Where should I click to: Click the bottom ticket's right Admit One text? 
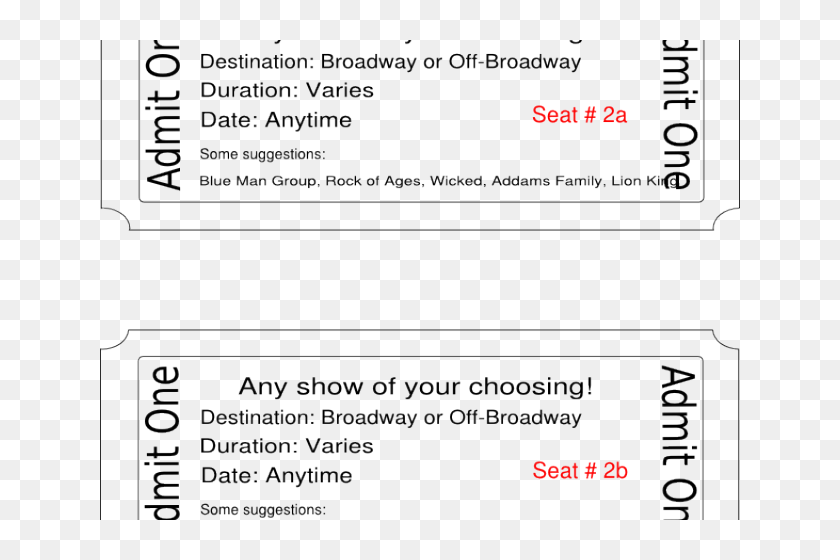680,443
